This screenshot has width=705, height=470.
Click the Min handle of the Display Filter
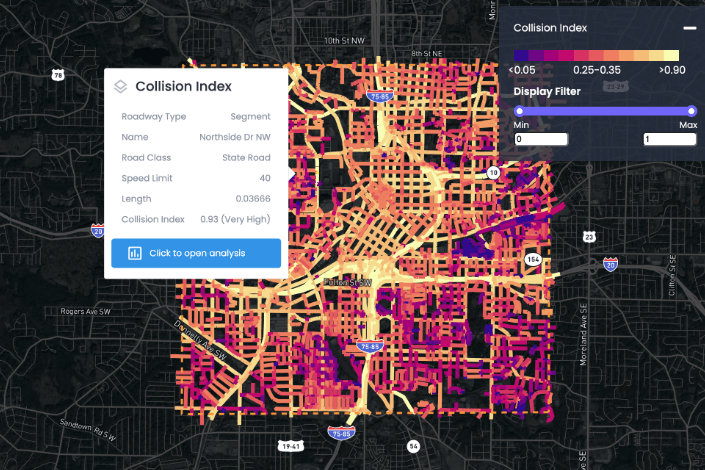pyautogui.click(x=519, y=110)
